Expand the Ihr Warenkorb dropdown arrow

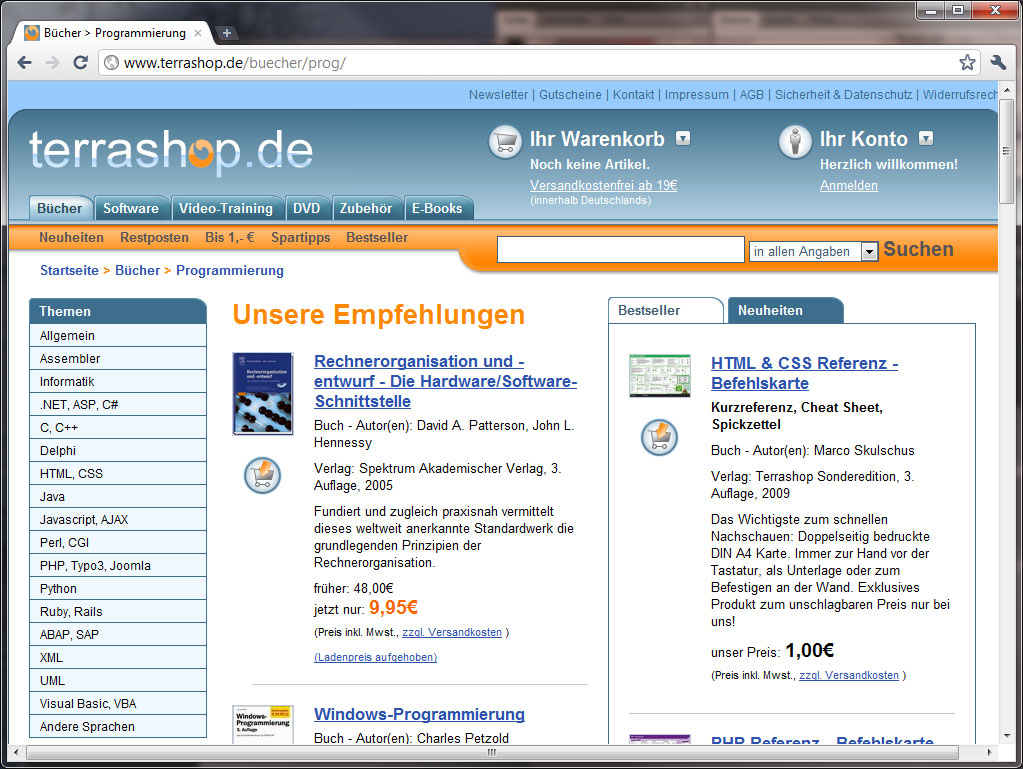(683, 139)
